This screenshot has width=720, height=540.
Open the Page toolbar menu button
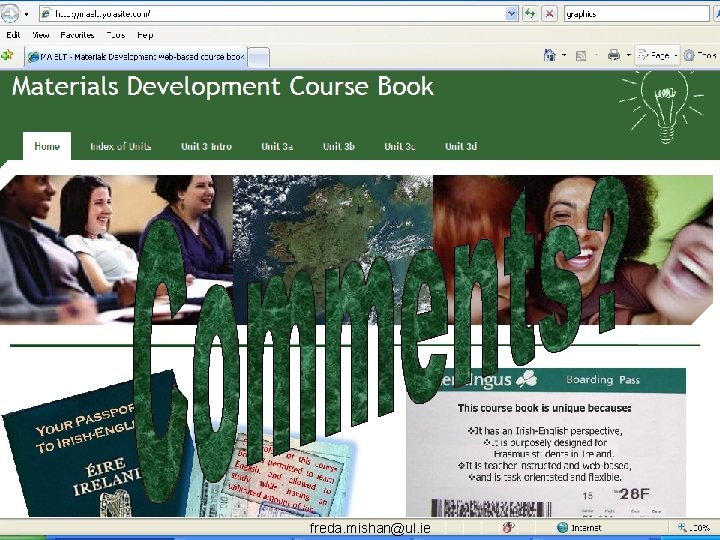coord(657,56)
